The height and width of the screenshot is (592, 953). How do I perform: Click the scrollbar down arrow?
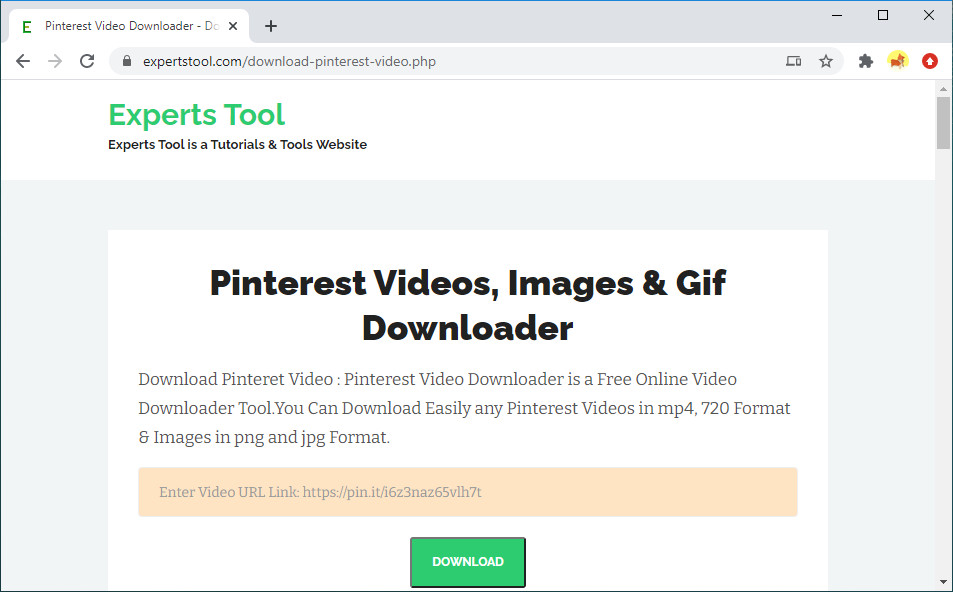coord(943,582)
